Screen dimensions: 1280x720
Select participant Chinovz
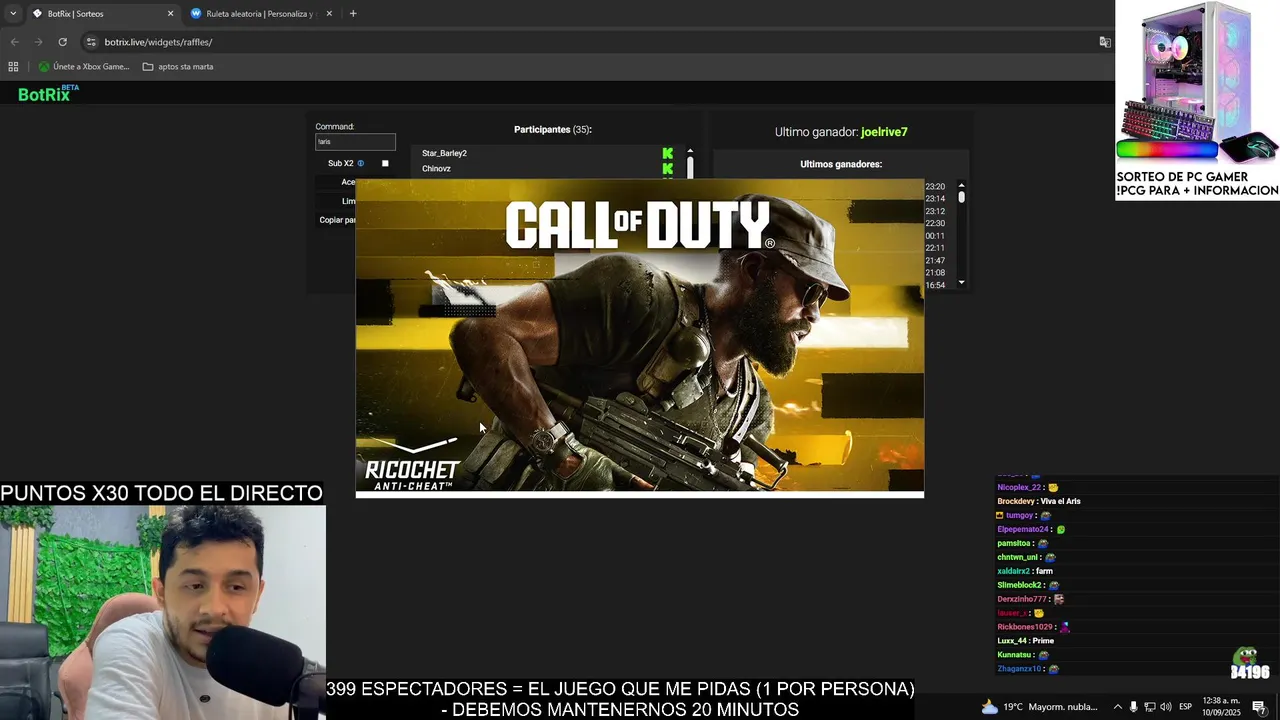436,169
